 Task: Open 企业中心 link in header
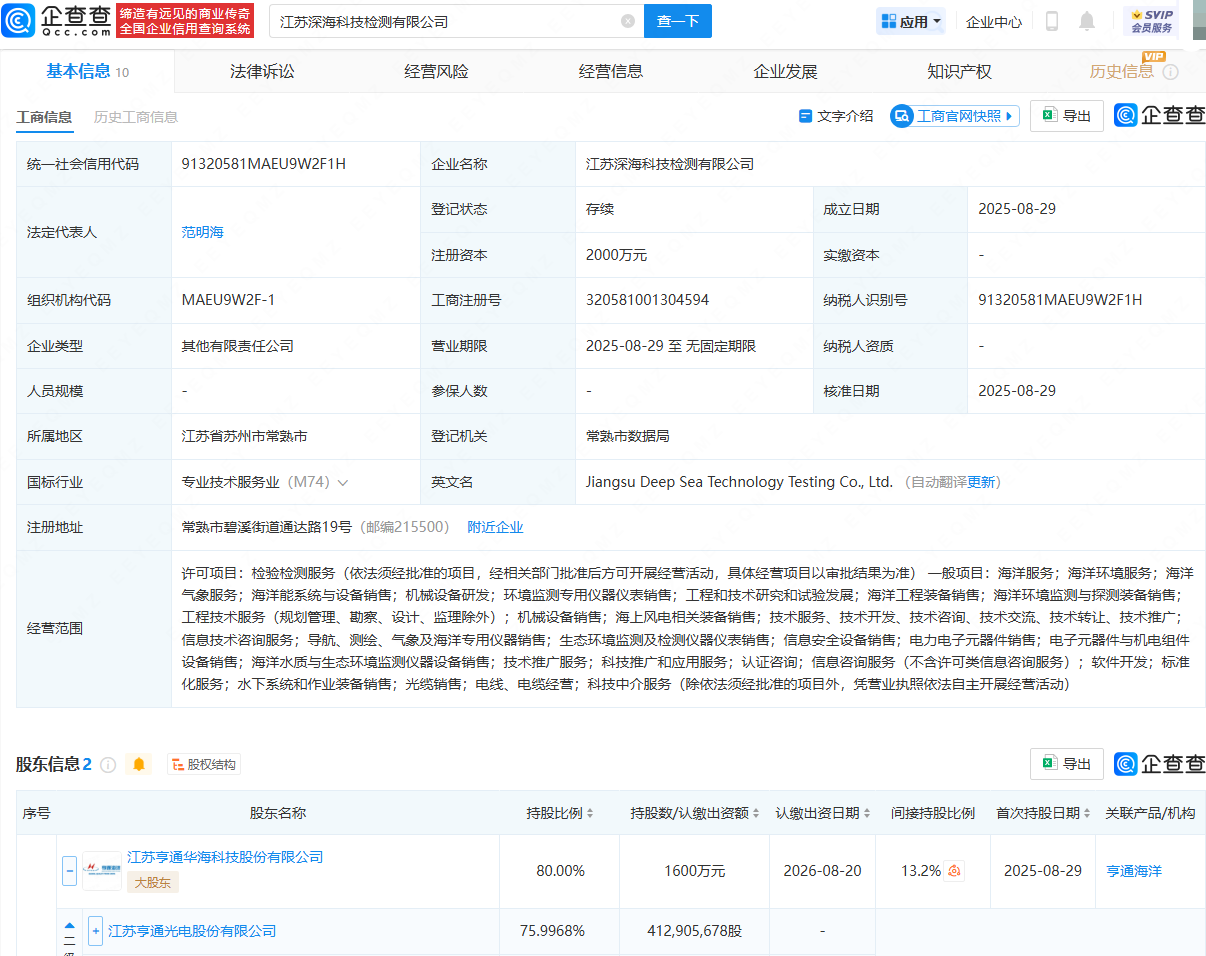point(994,21)
